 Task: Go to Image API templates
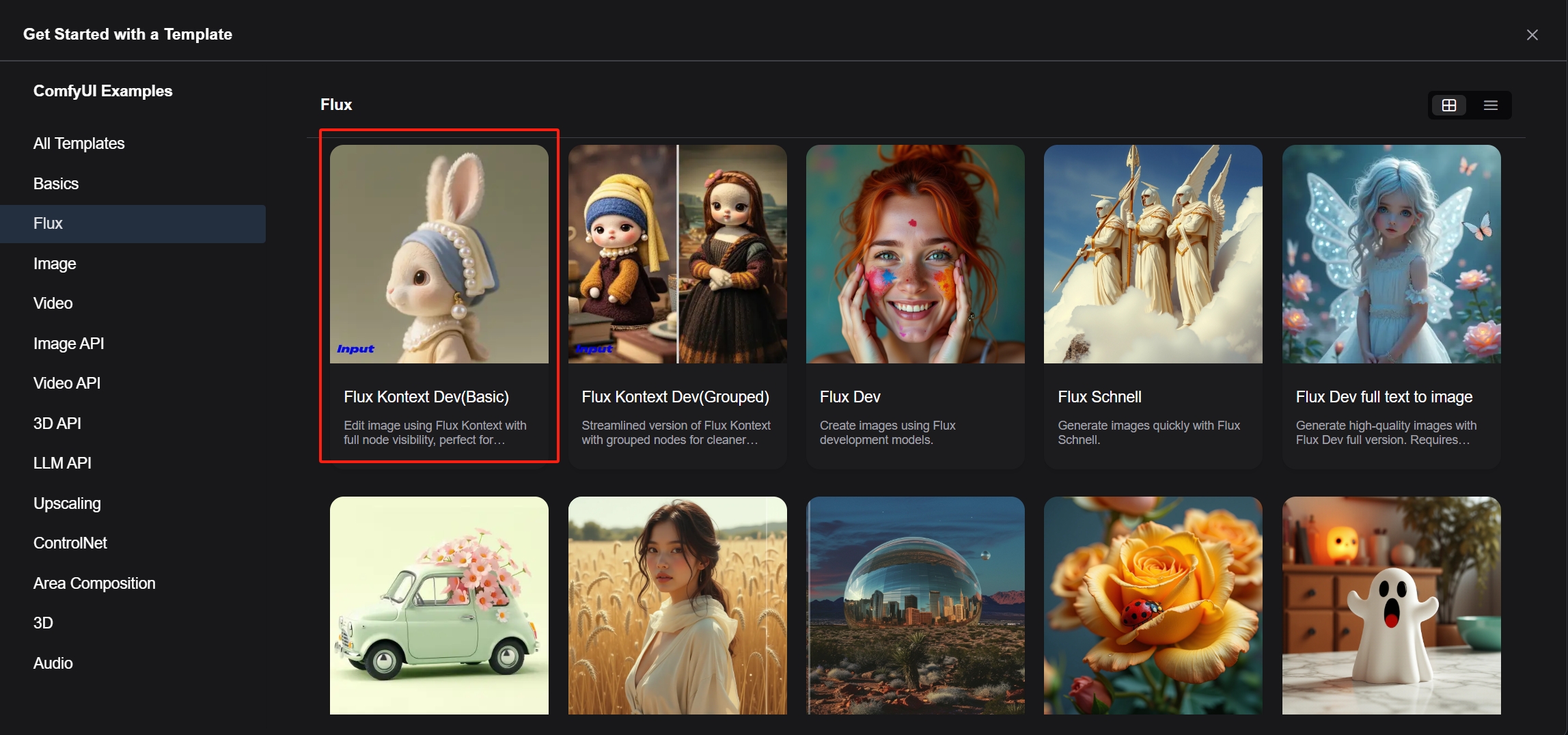click(133, 344)
